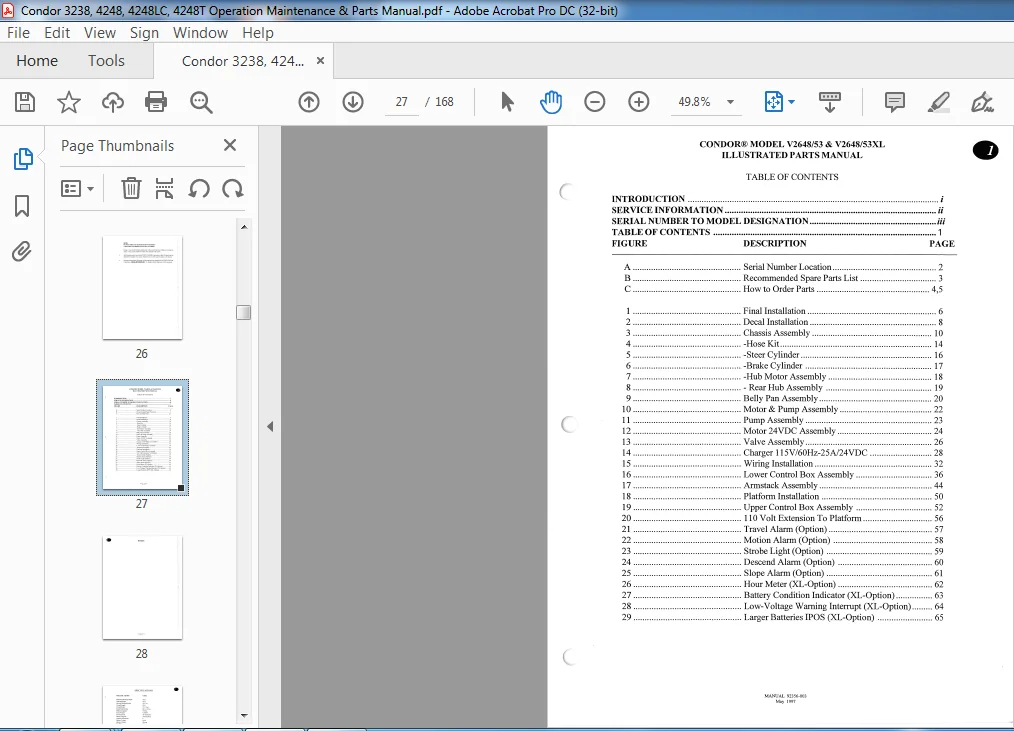Switch to the Home tab
This screenshot has height=731, width=1014.
[37, 61]
